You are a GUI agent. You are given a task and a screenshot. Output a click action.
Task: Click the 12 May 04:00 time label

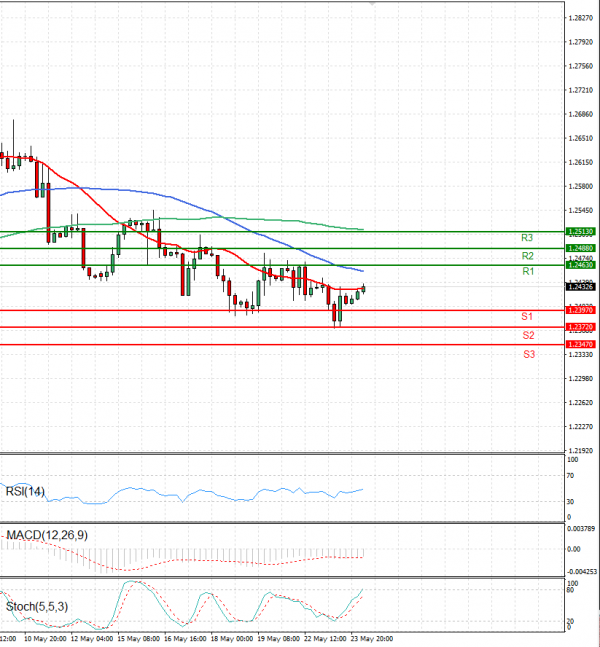coord(92,639)
